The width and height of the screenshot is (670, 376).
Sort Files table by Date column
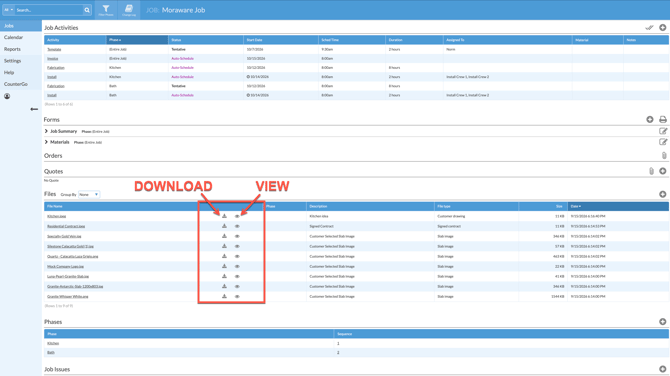coord(618,206)
